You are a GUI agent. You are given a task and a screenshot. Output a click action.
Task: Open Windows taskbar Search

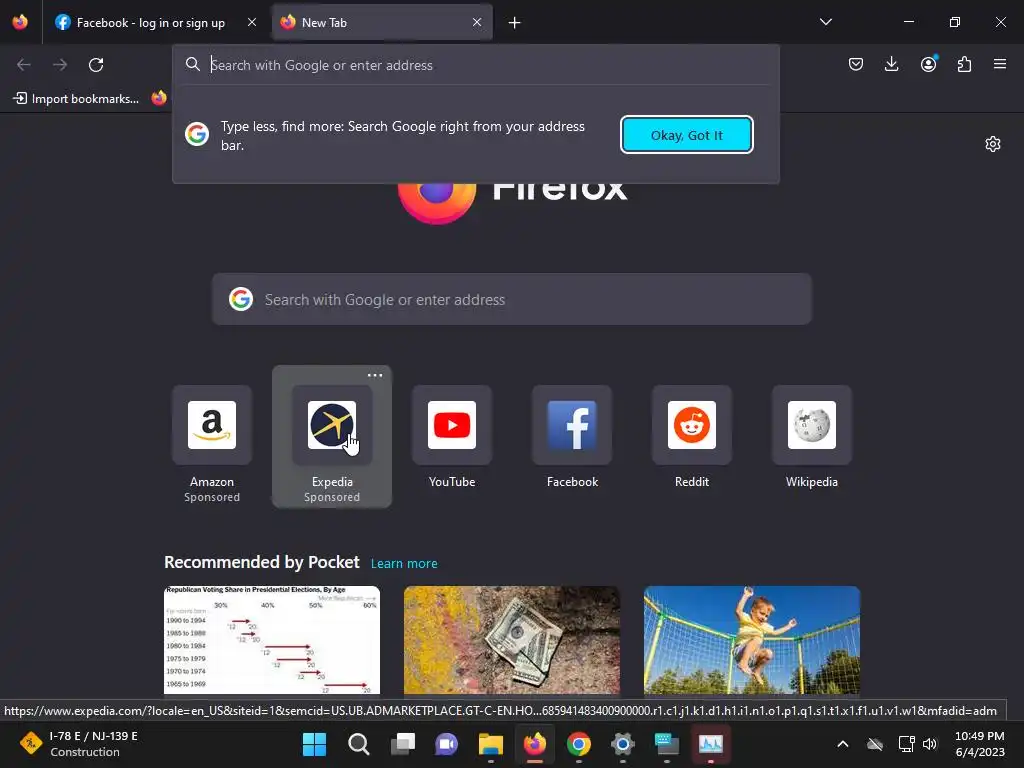(359, 744)
